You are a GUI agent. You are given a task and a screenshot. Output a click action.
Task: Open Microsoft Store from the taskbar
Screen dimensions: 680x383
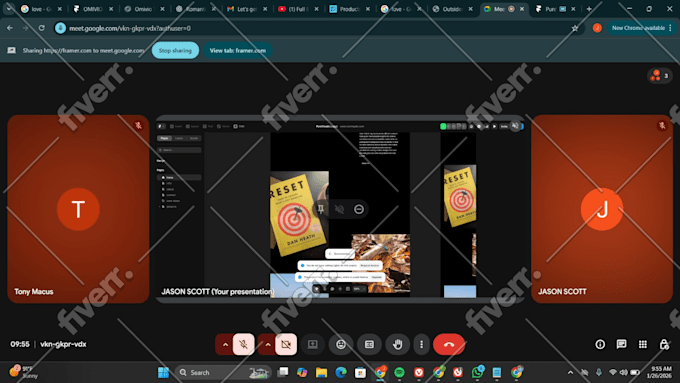point(360,372)
